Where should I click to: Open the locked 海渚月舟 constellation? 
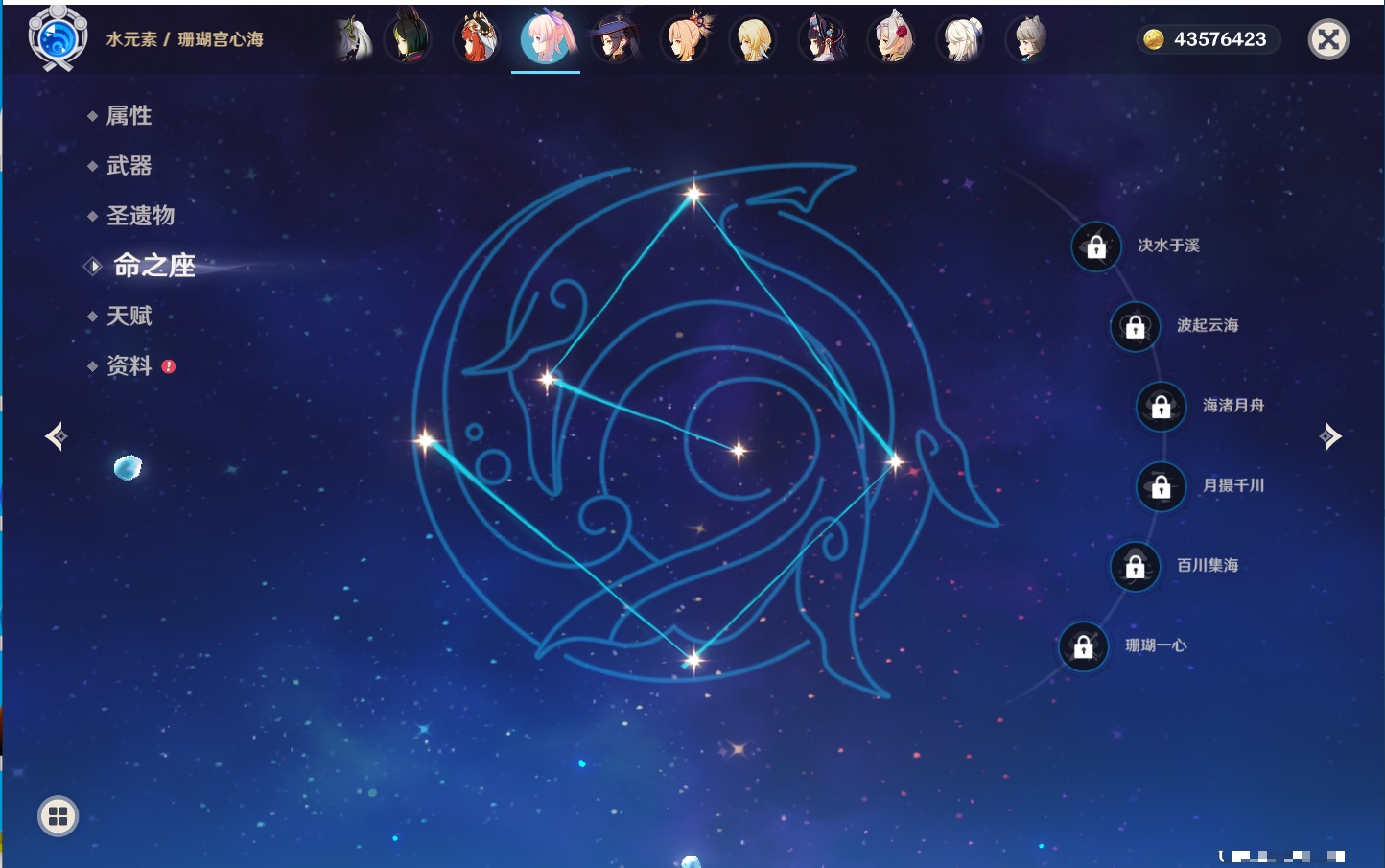coord(1162,406)
